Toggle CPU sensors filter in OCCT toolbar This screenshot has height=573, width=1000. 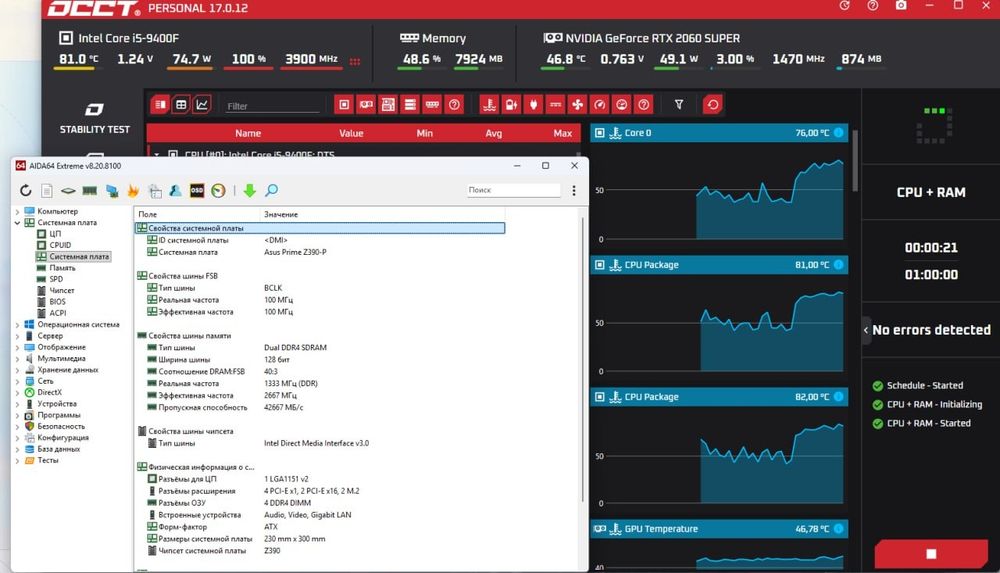point(344,105)
